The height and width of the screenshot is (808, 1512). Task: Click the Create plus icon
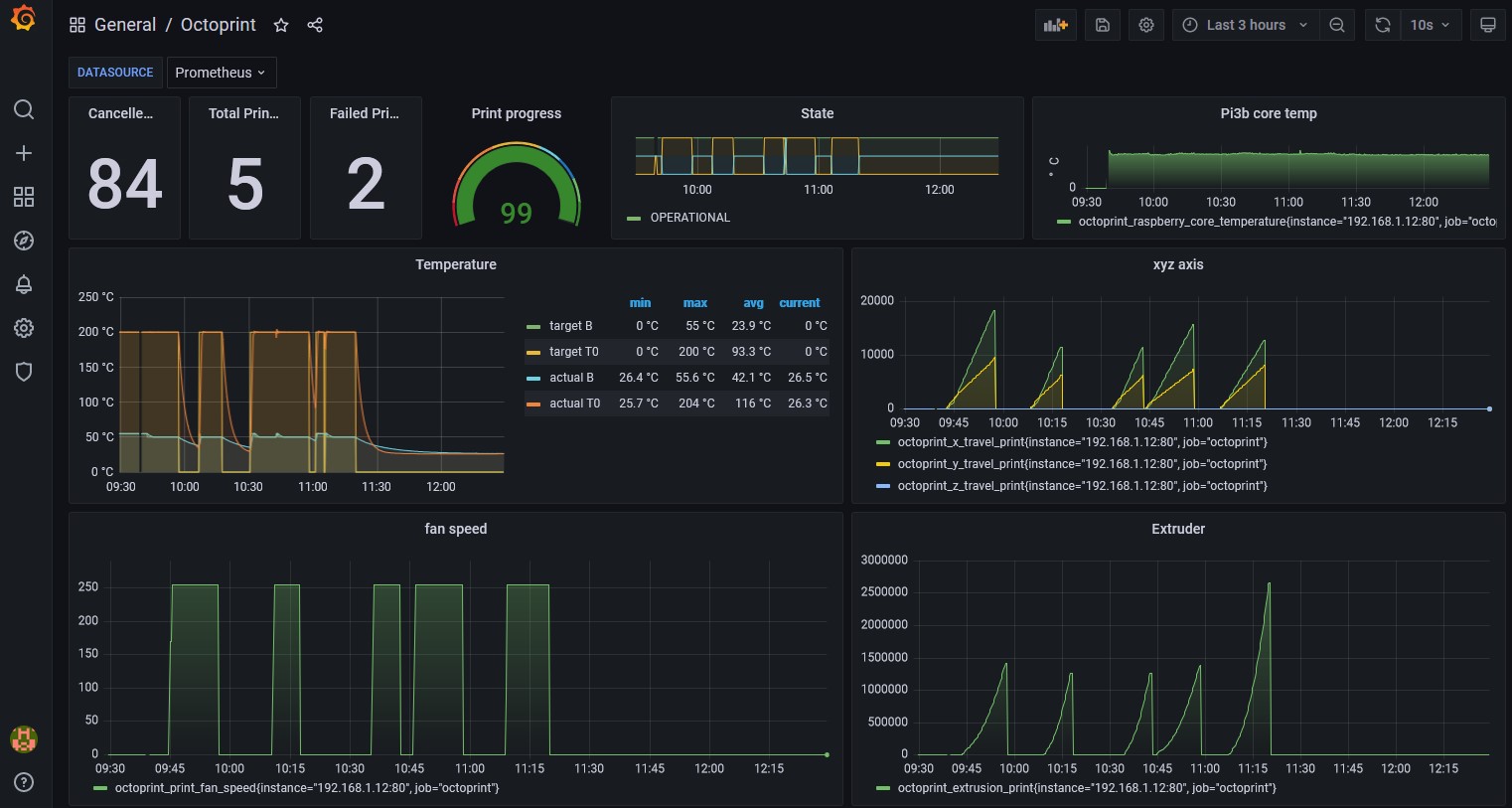point(24,153)
